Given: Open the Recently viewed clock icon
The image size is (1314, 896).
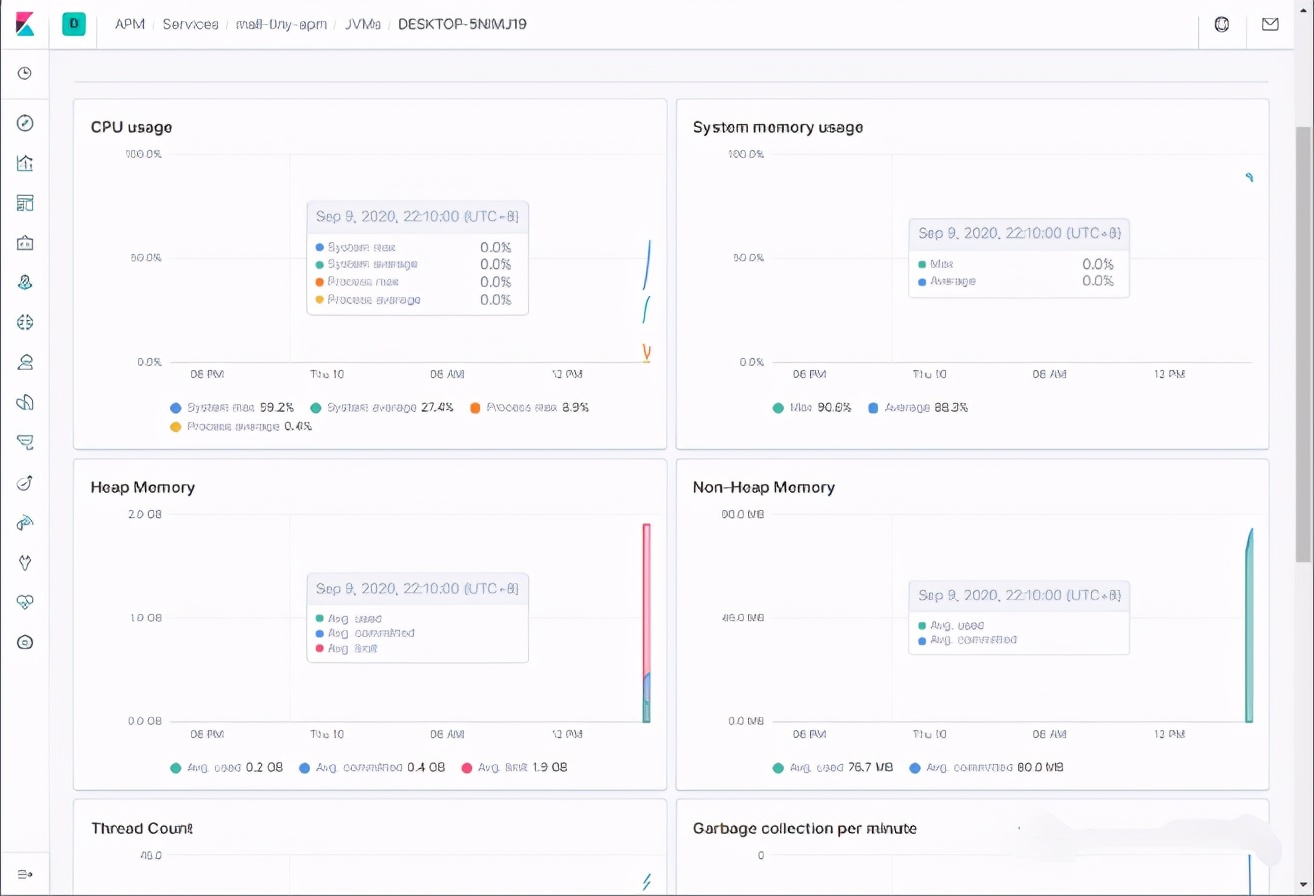Looking at the screenshot, I should pos(25,73).
